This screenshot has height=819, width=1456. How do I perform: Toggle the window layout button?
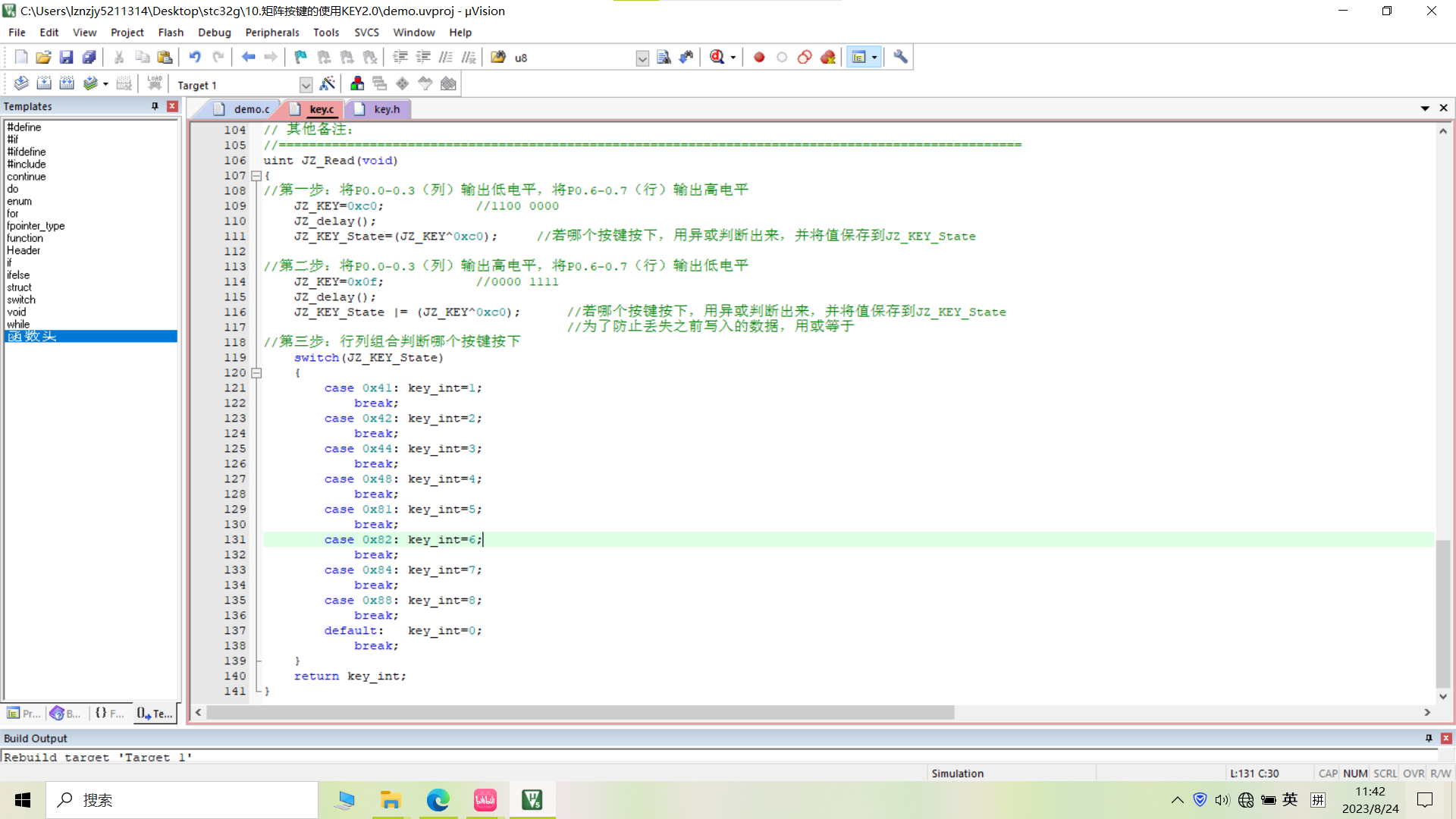pyautogui.click(x=858, y=57)
